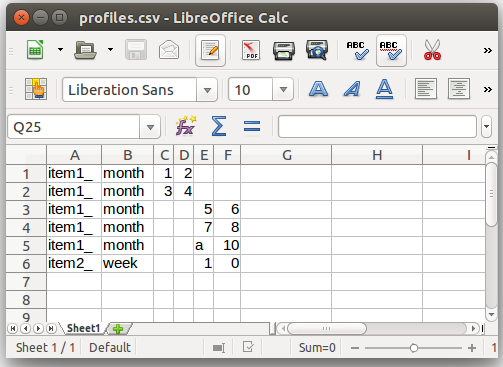This screenshot has width=503, height=367.
Task: Click the Sum sigma icon
Action: (x=219, y=126)
